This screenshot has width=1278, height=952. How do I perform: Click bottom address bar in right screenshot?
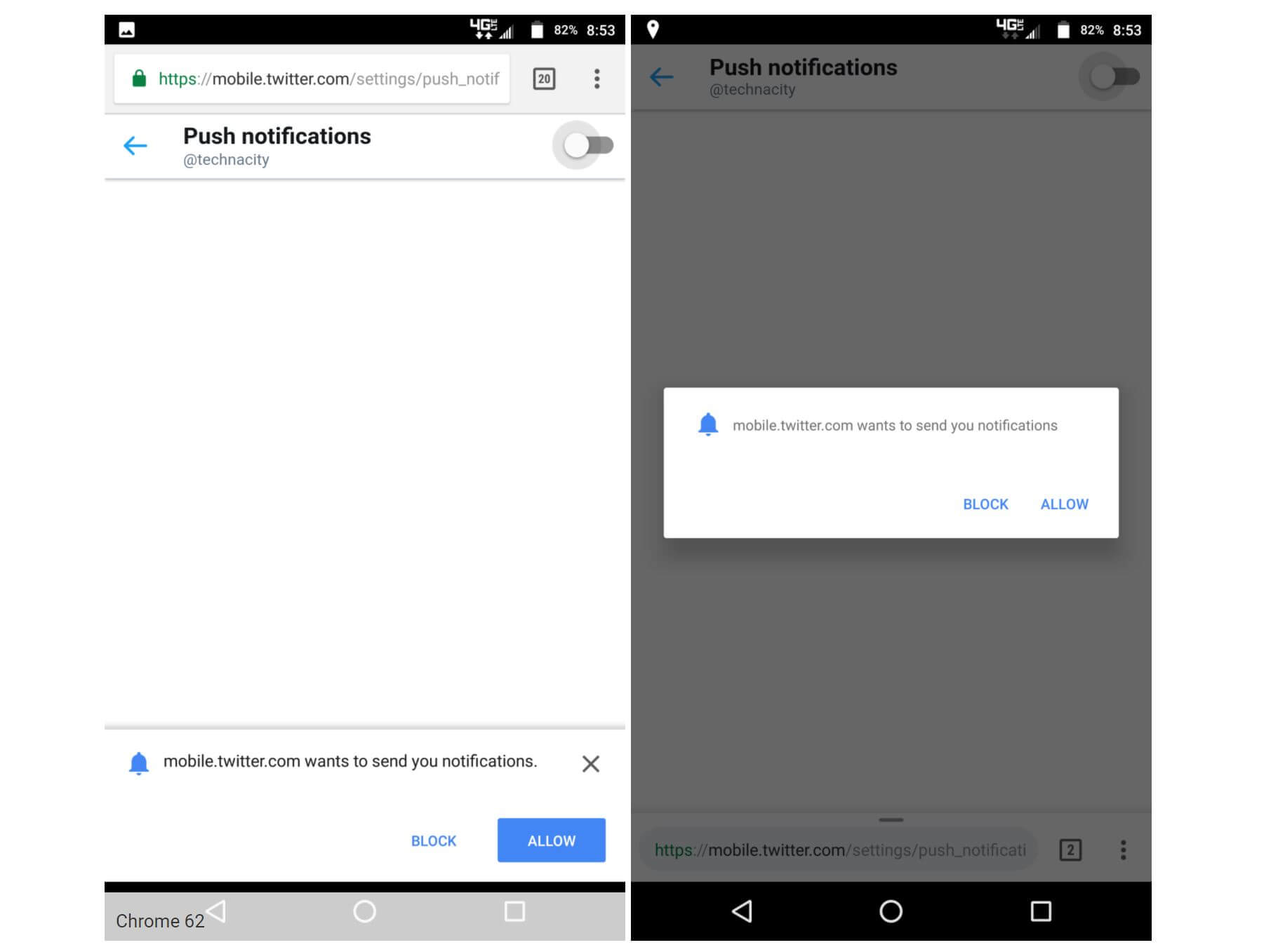(838, 850)
